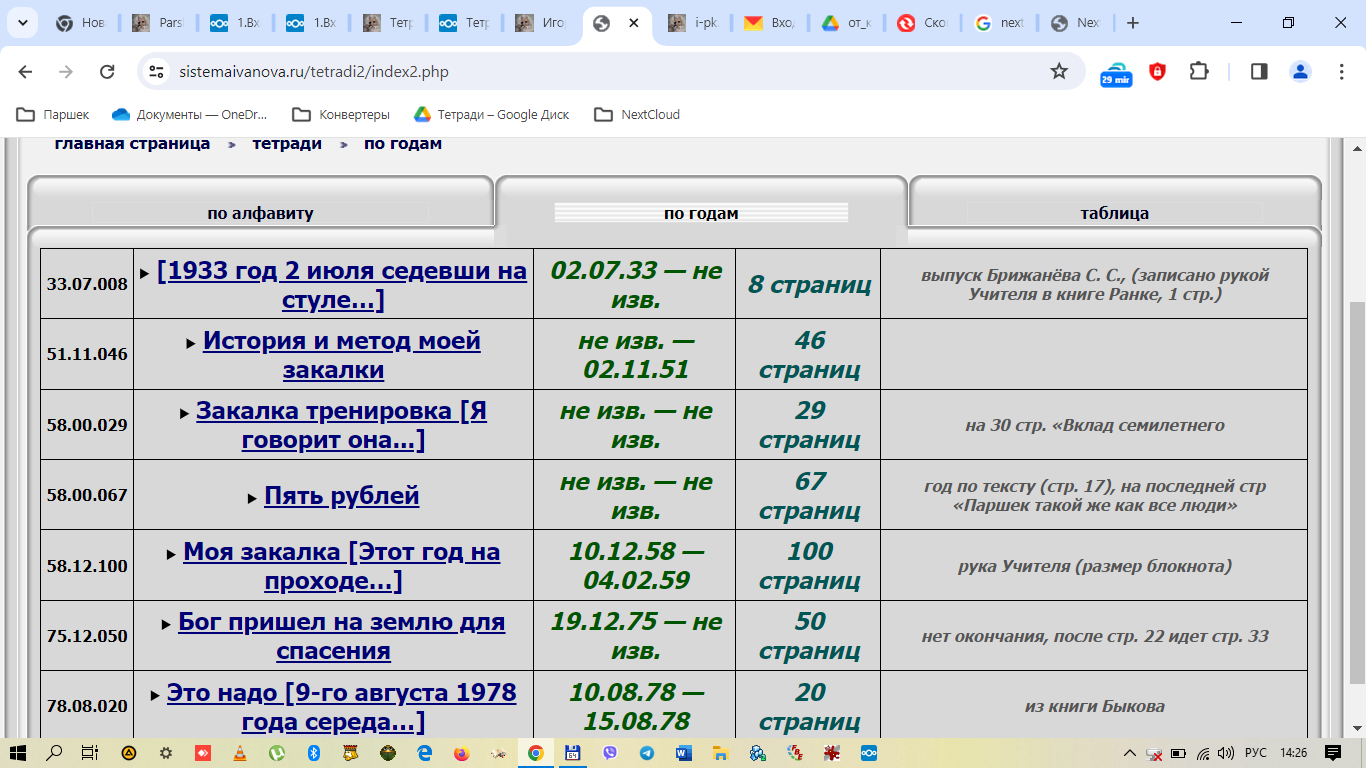Open the Chrome side panel
Screen dimensions: 1366x768
point(1259,71)
